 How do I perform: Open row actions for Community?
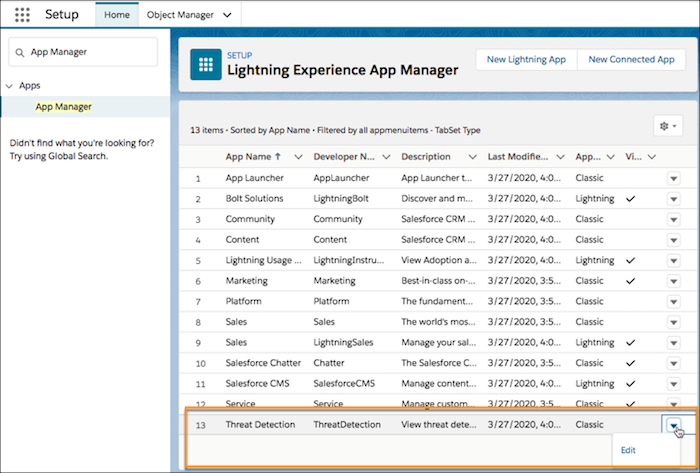[674, 220]
